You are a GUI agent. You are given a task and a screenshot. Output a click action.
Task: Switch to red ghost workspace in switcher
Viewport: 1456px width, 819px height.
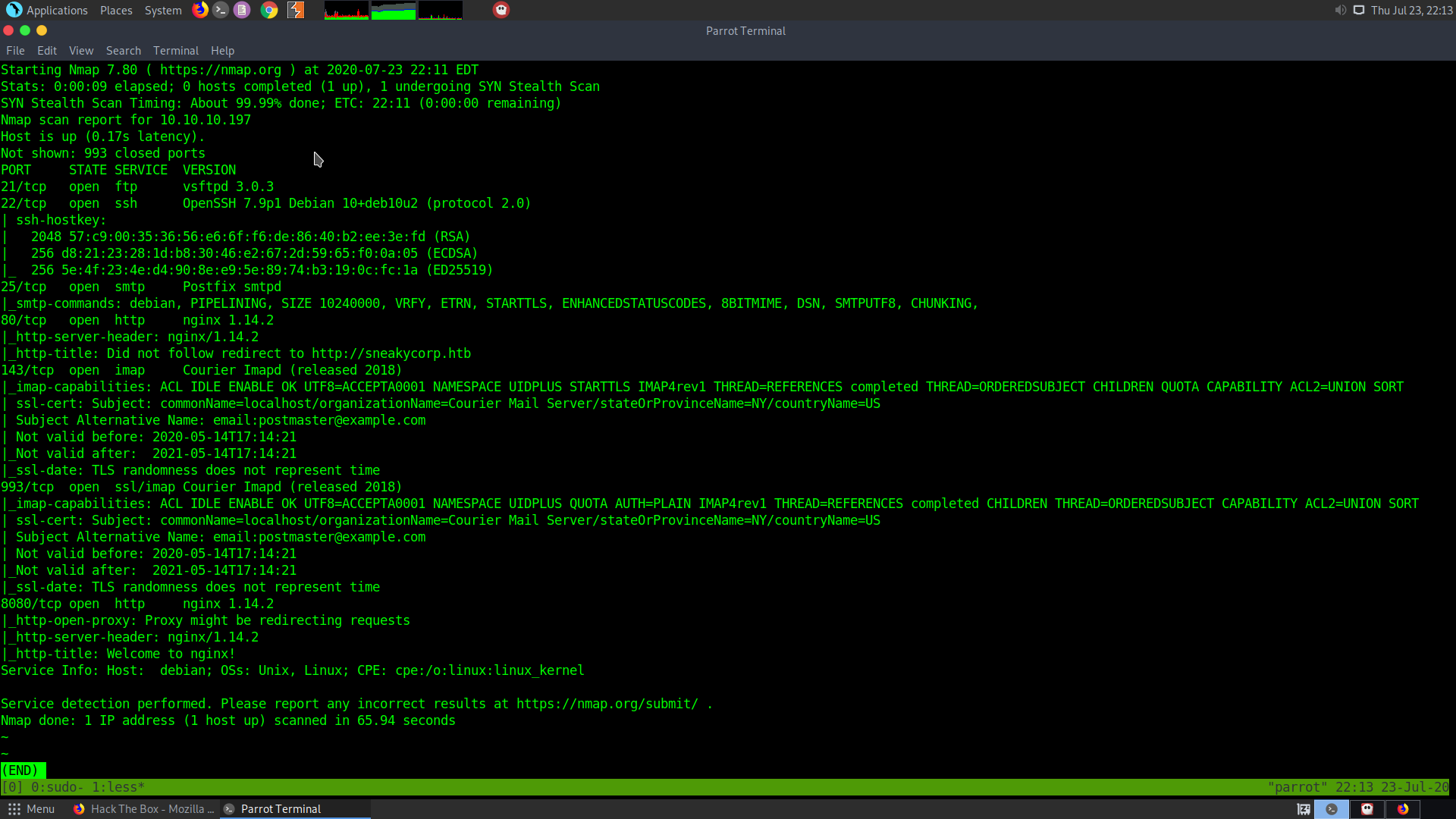1367,809
